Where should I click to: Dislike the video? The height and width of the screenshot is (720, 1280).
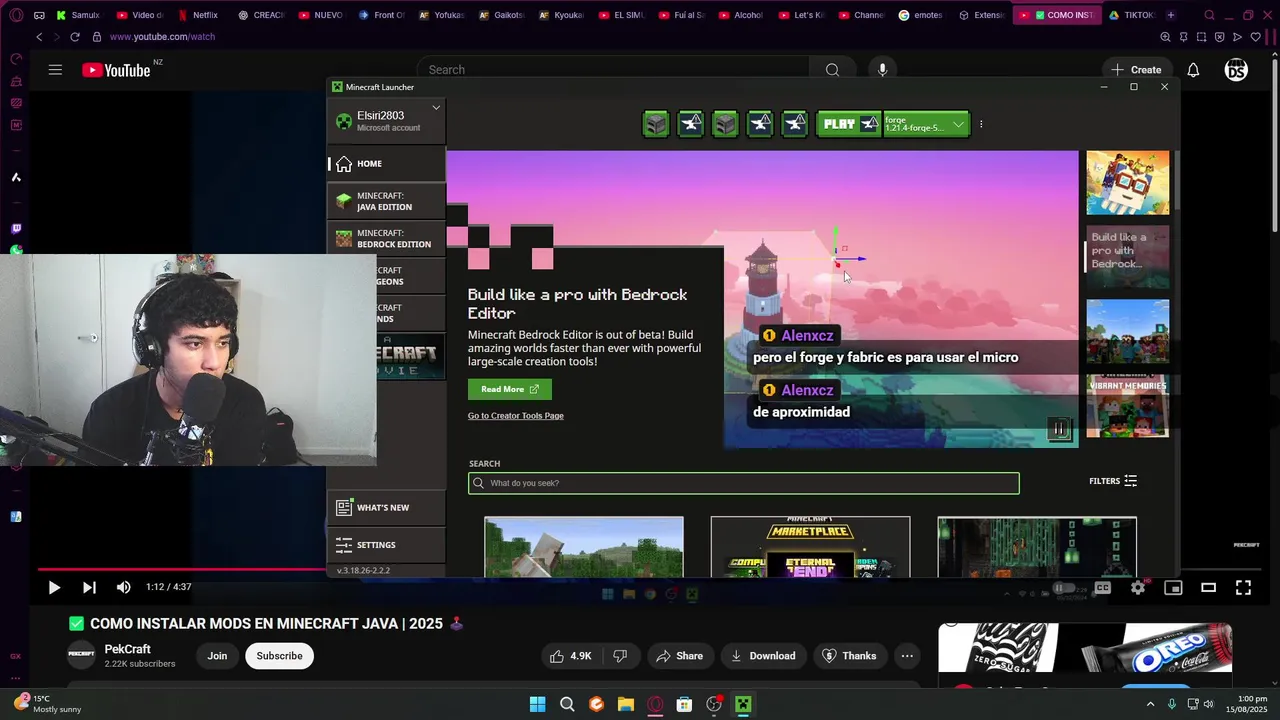(x=620, y=656)
